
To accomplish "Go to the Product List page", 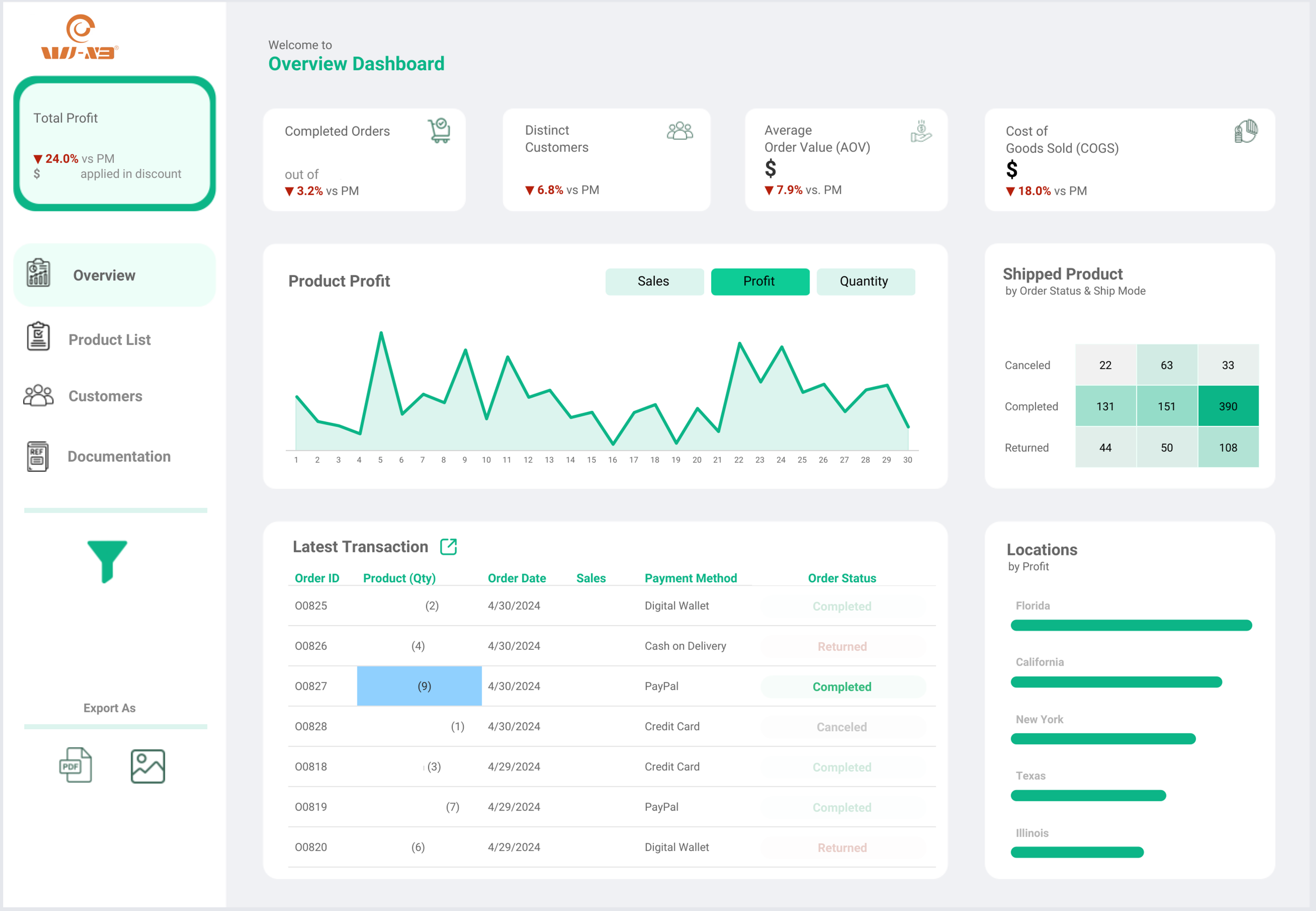I will coord(109,340).
